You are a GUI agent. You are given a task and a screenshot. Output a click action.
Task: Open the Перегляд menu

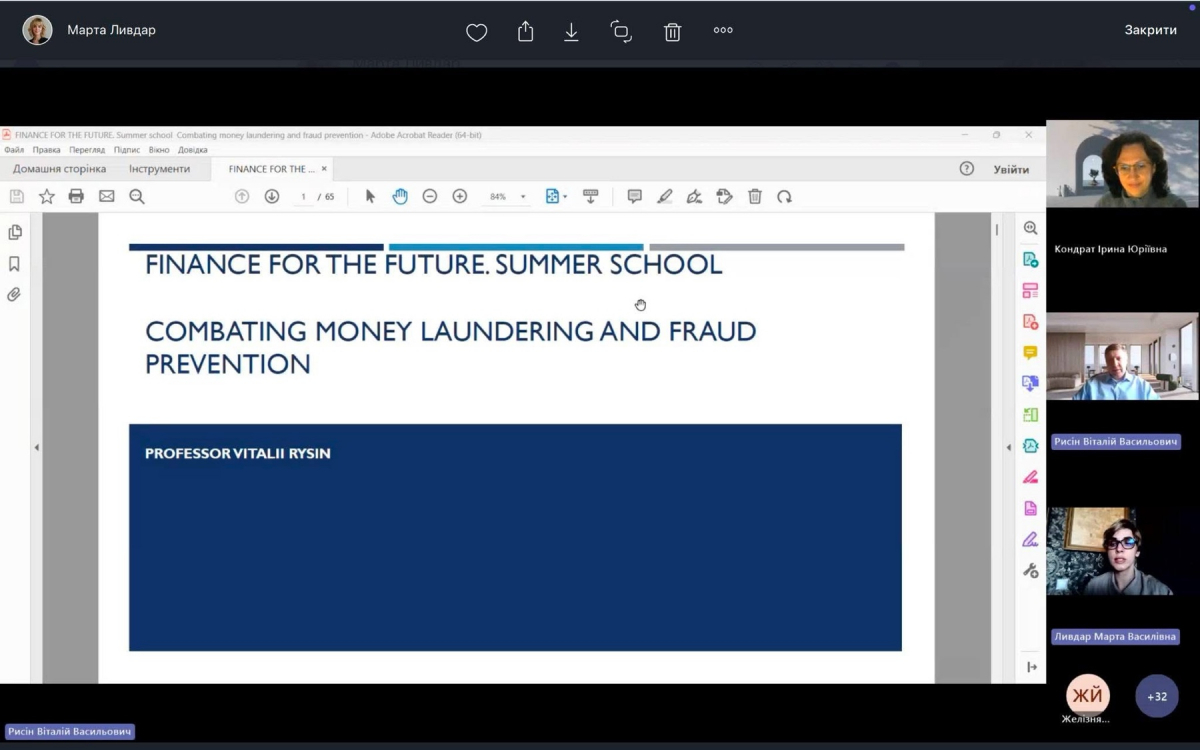(87, 150)
